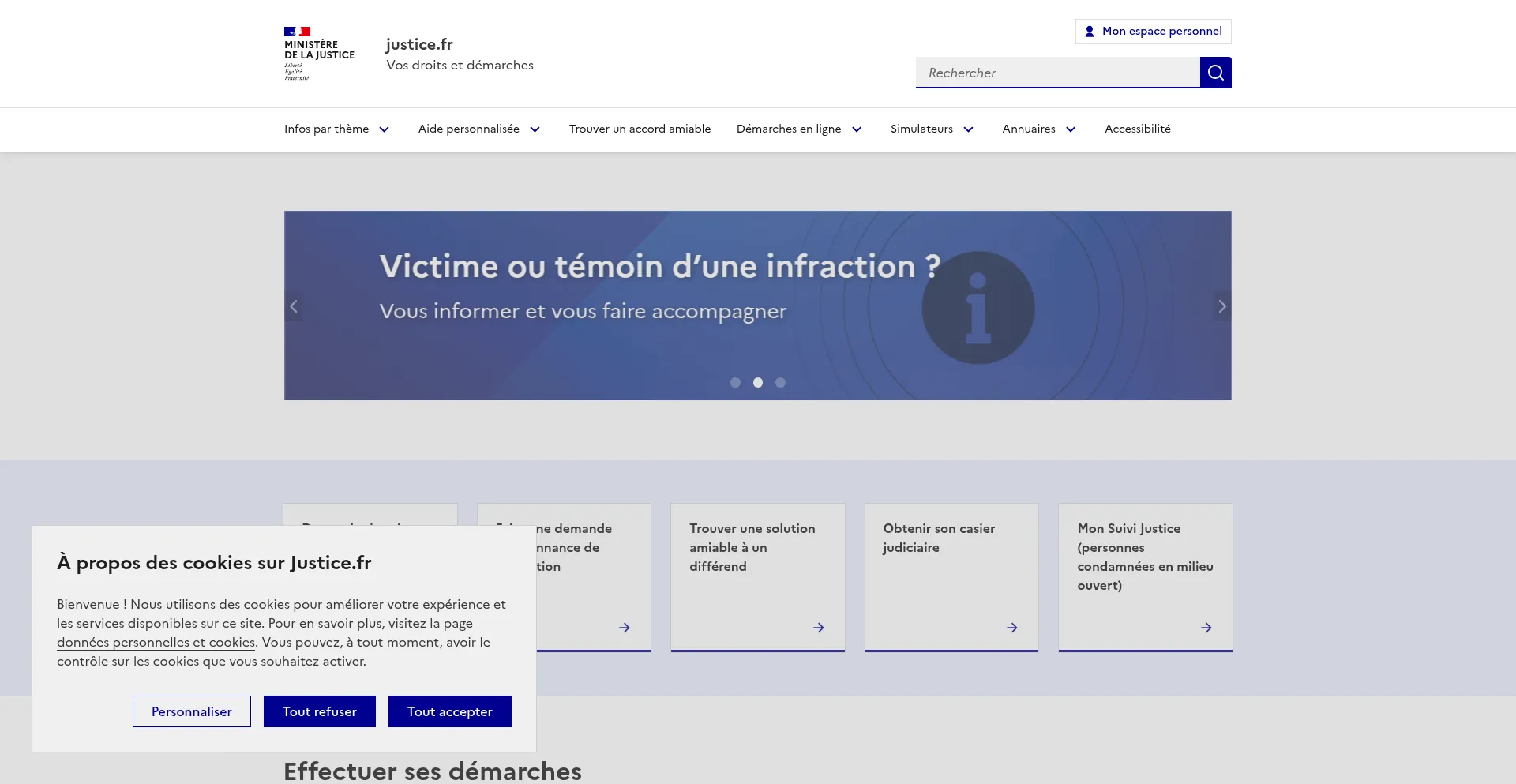This screenshot has width=1516, height=784.
Task: Open Trouver un accord amiable menu item
Action: [640, 129]
